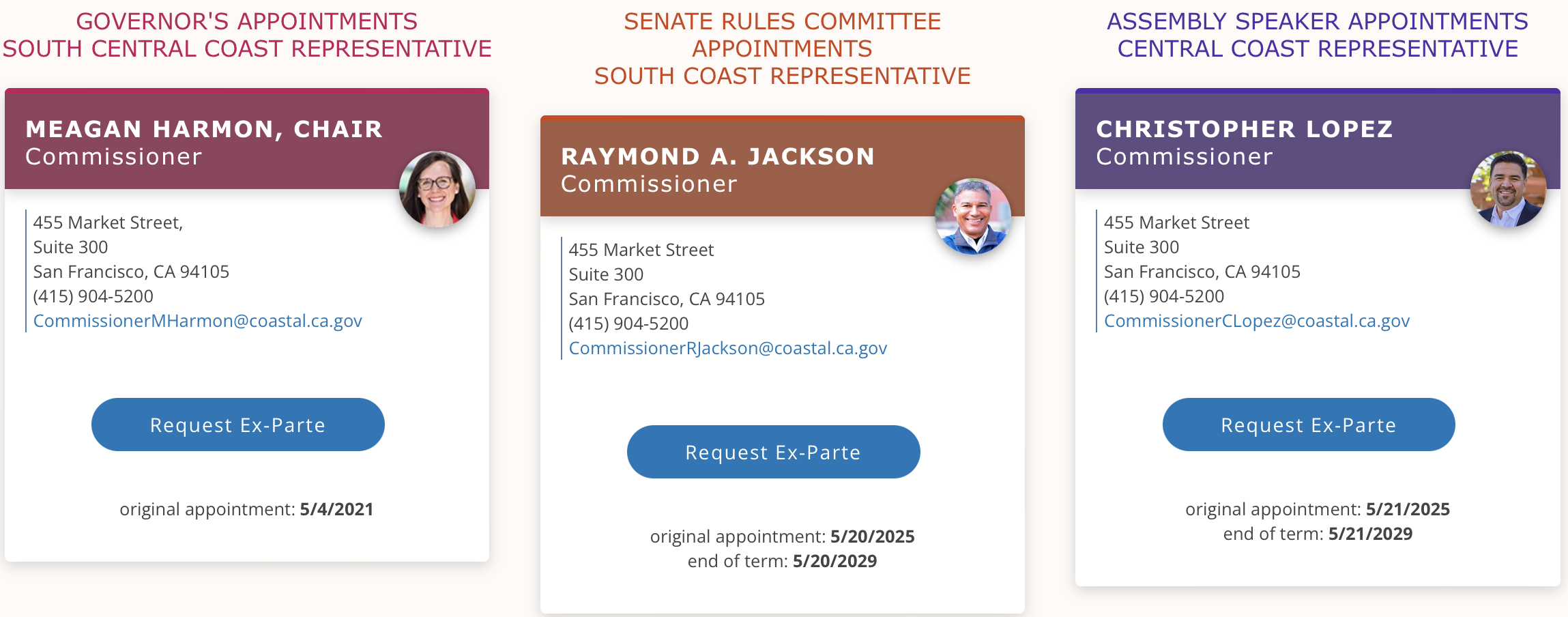Email CommissionerMHarmon@coastal.ca.gov
This screenshot has width=1568, height=617.
pos(197,321)
